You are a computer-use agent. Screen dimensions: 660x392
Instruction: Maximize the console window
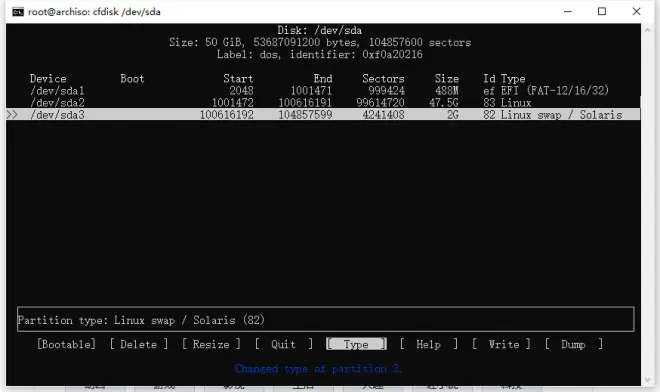point(602,11)
